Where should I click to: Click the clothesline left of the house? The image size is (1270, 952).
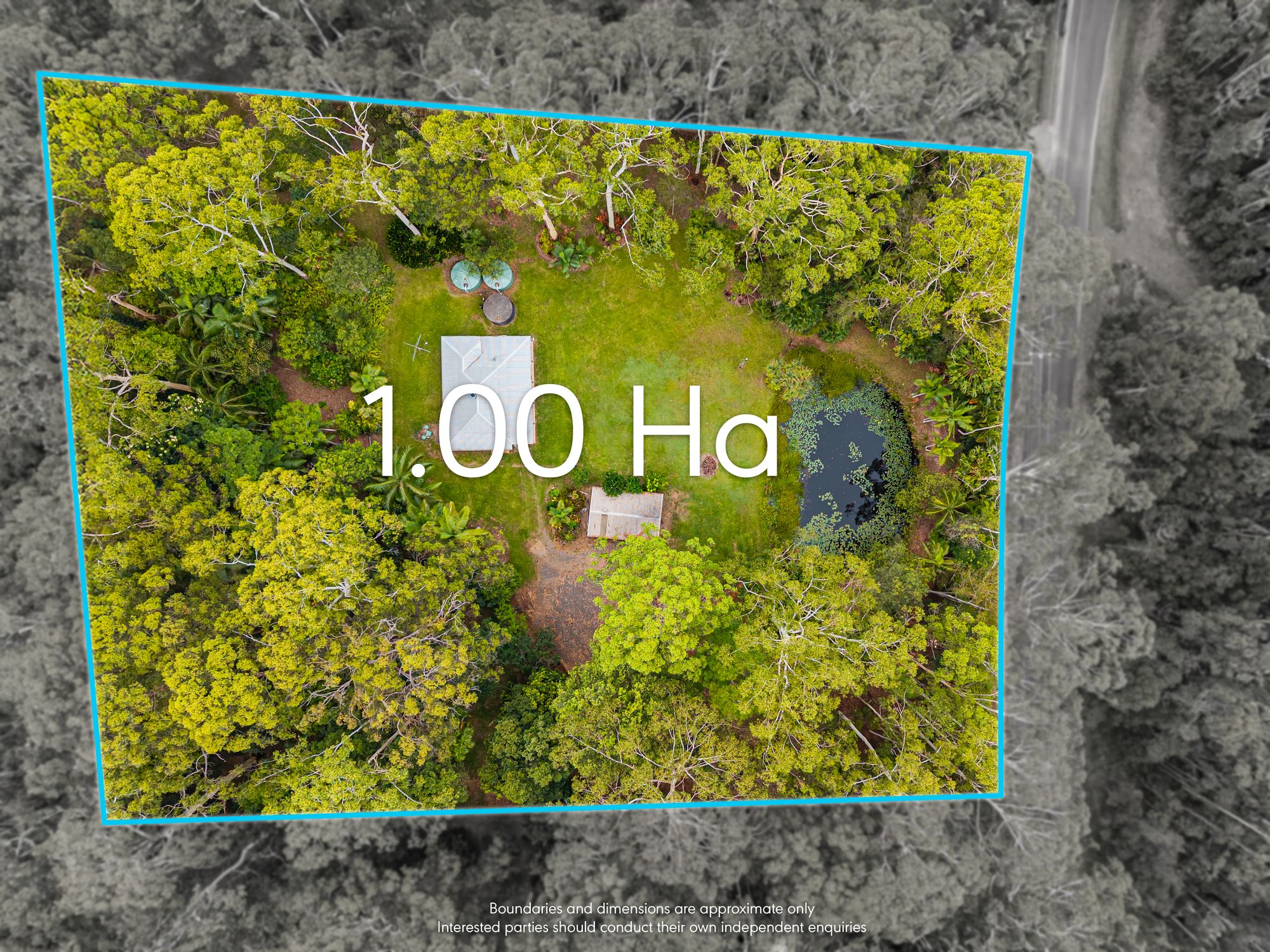pos(416,347)
